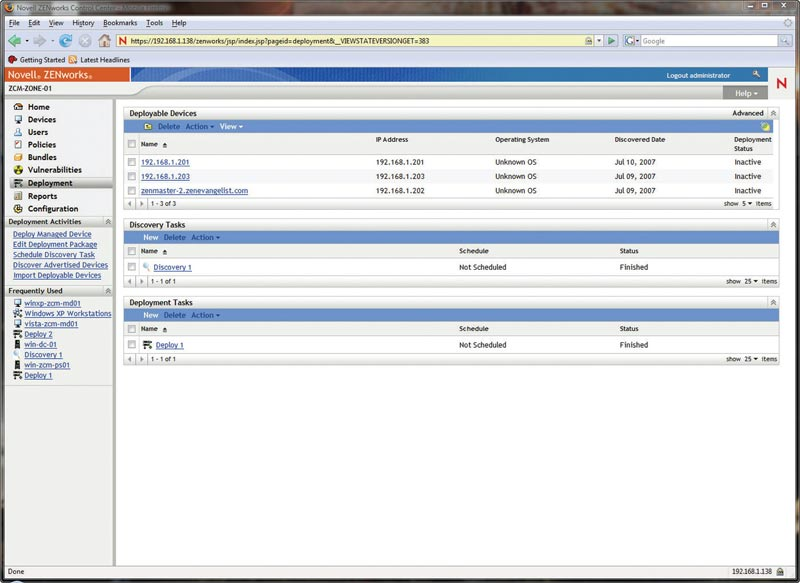Reload the page with the refresh icon
800x583 pixels.
pyautogui.click(x=65, y=41)
